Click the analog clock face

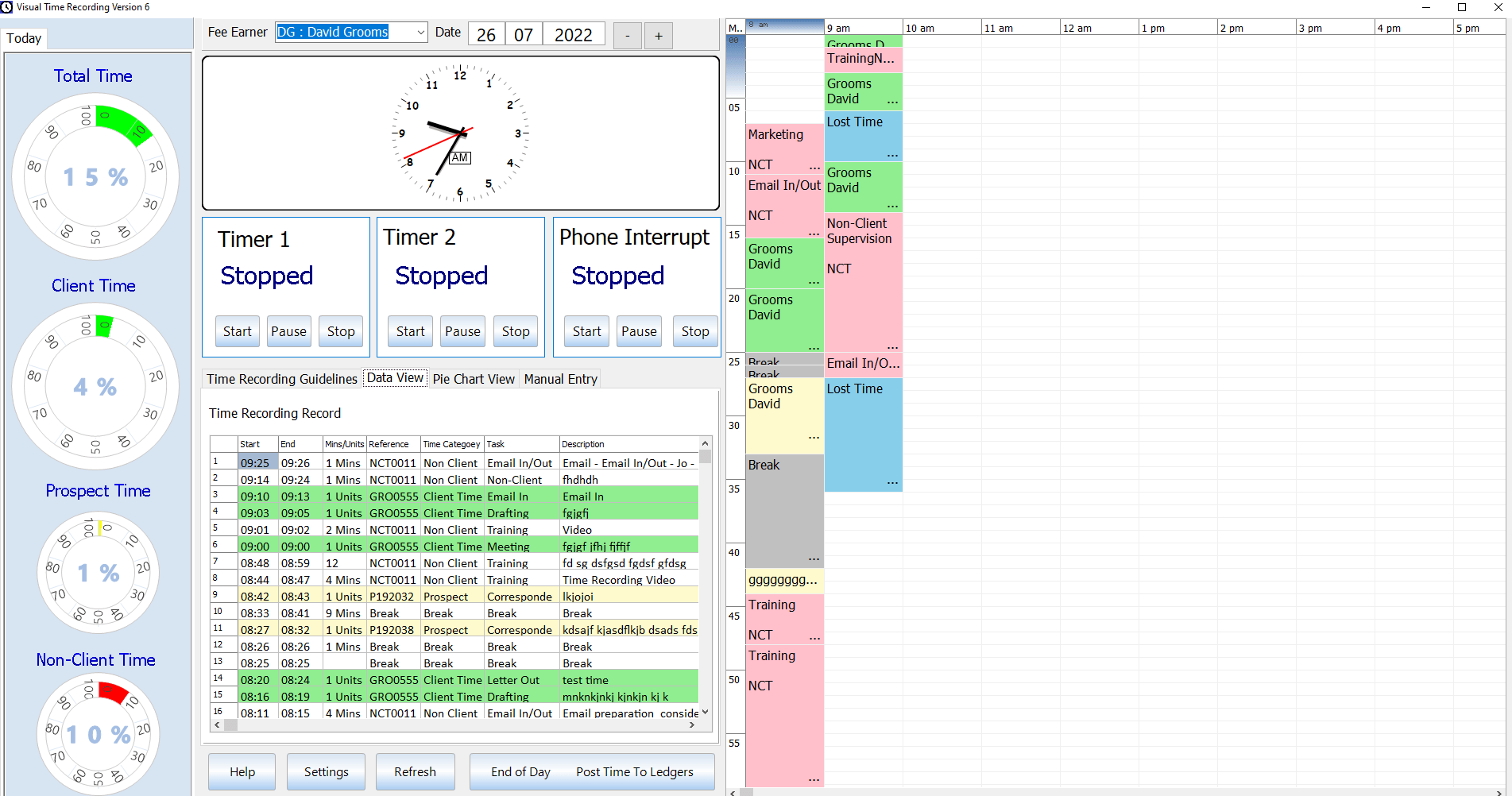(461, 133)
